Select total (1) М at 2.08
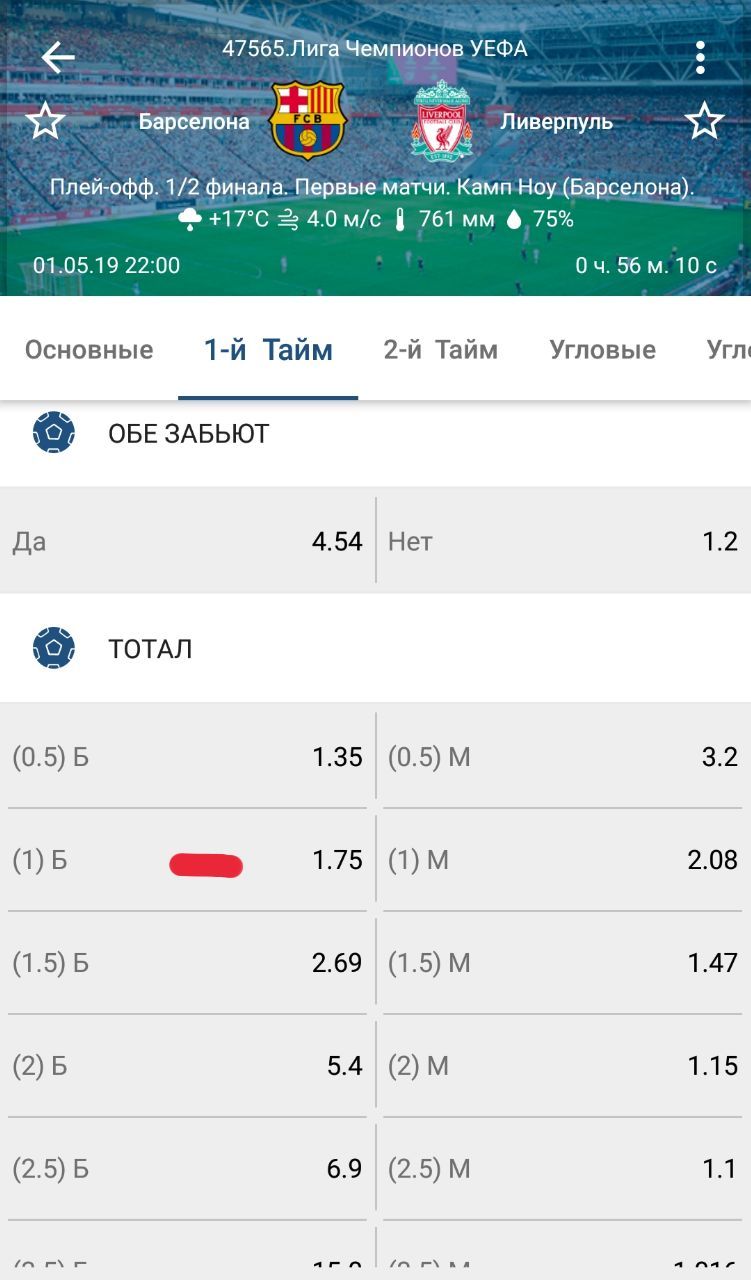This screenshot has height=1280, width=751. coord(563,860)
